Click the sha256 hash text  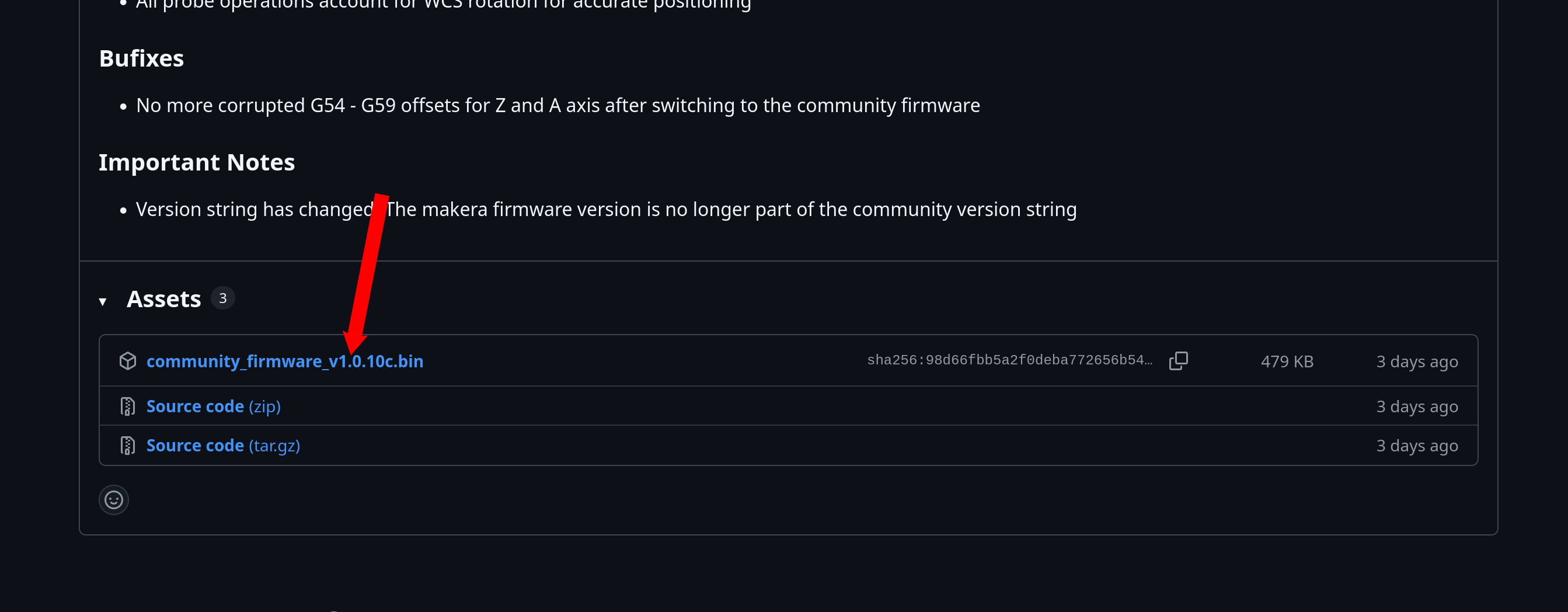point(1009,360)
